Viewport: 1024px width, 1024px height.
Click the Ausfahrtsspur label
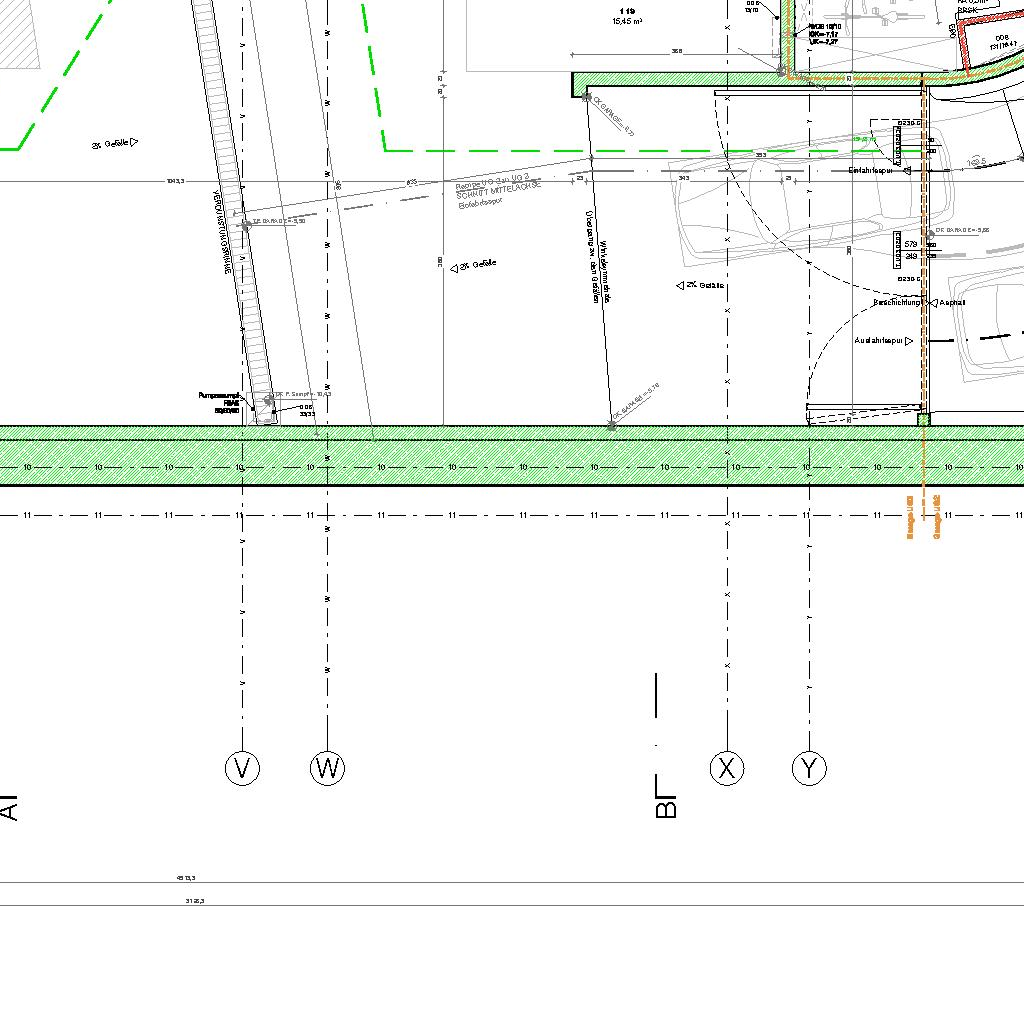point(878,341)
